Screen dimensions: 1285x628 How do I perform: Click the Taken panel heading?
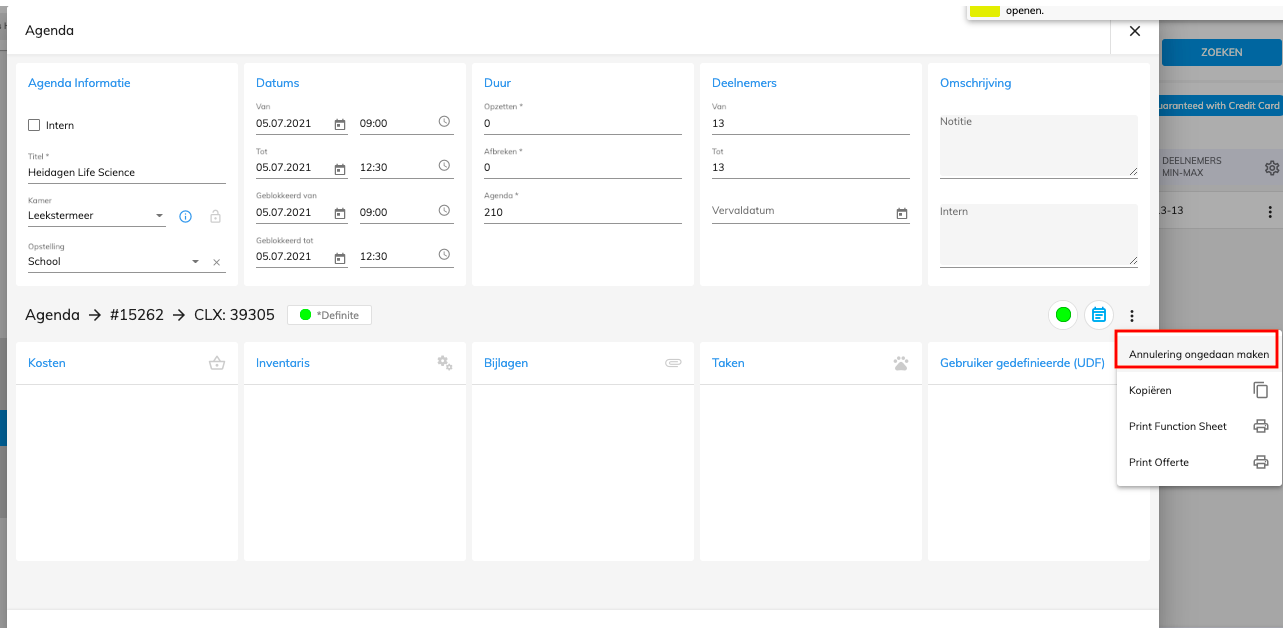(x=728, y=363)
